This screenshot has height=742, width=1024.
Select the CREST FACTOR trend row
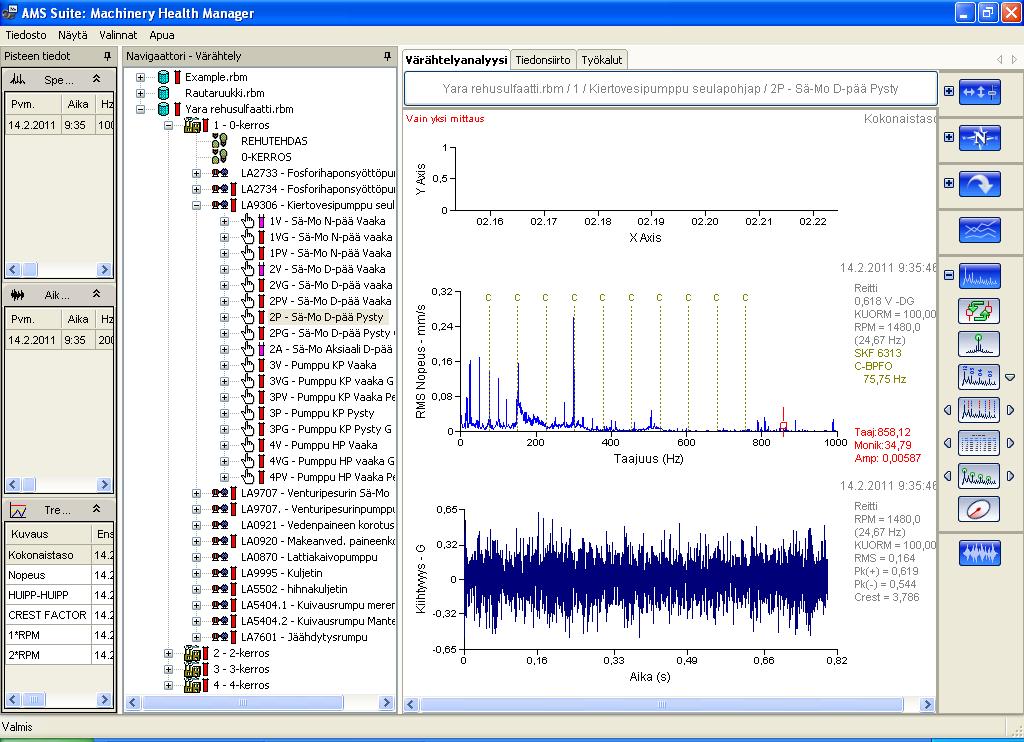pos(59,615)
